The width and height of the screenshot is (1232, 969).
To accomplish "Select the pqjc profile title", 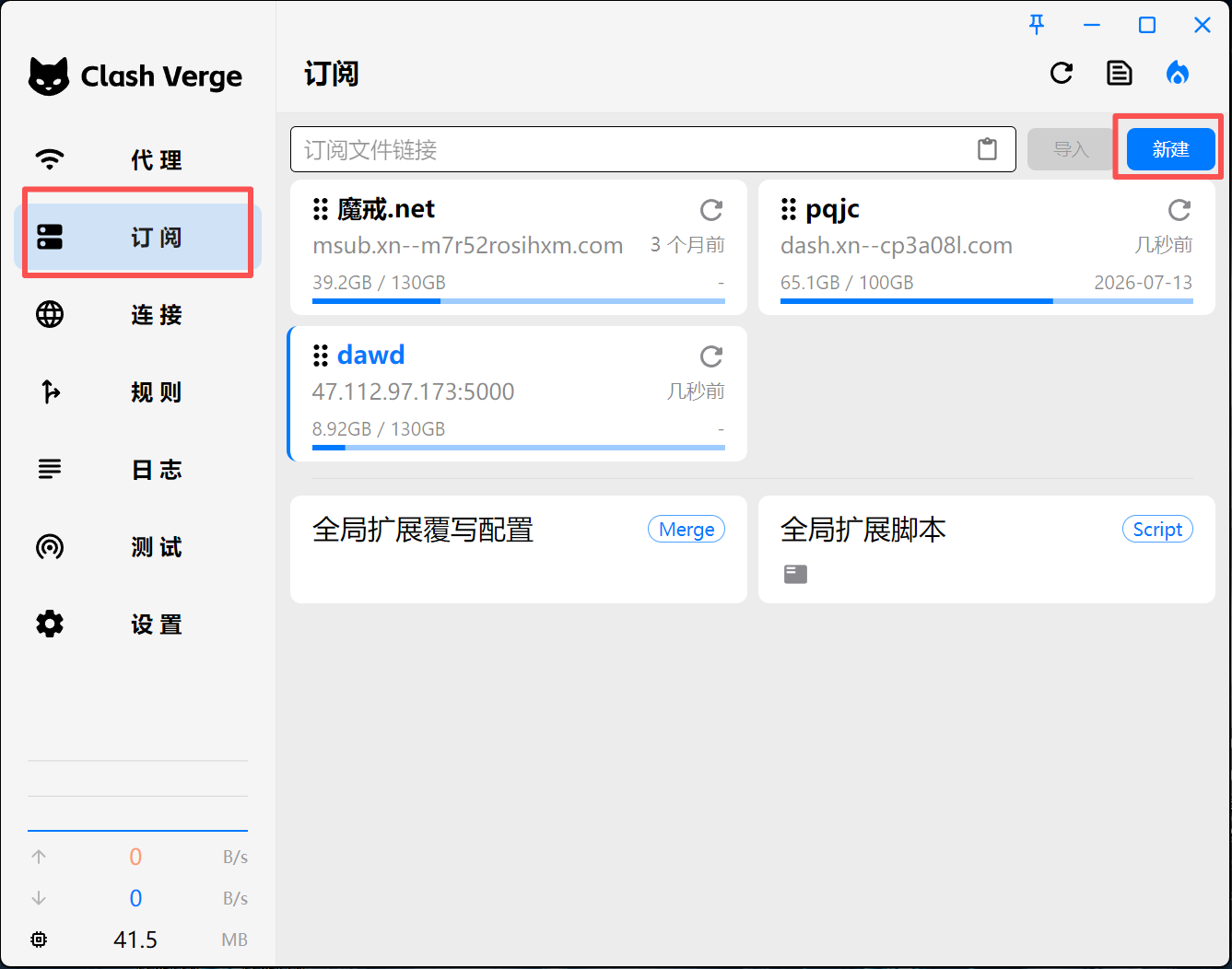I will [x=832, y=209].
